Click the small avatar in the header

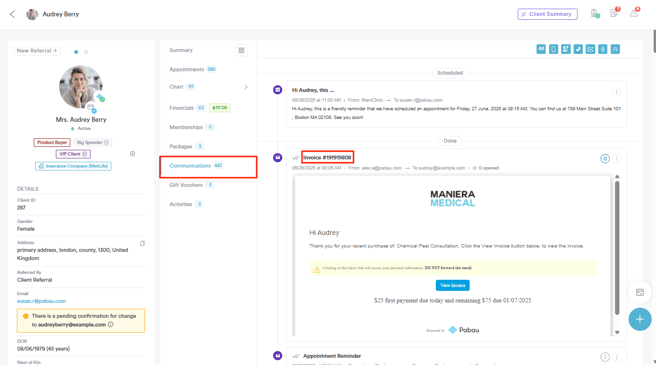tap(32, 14)
